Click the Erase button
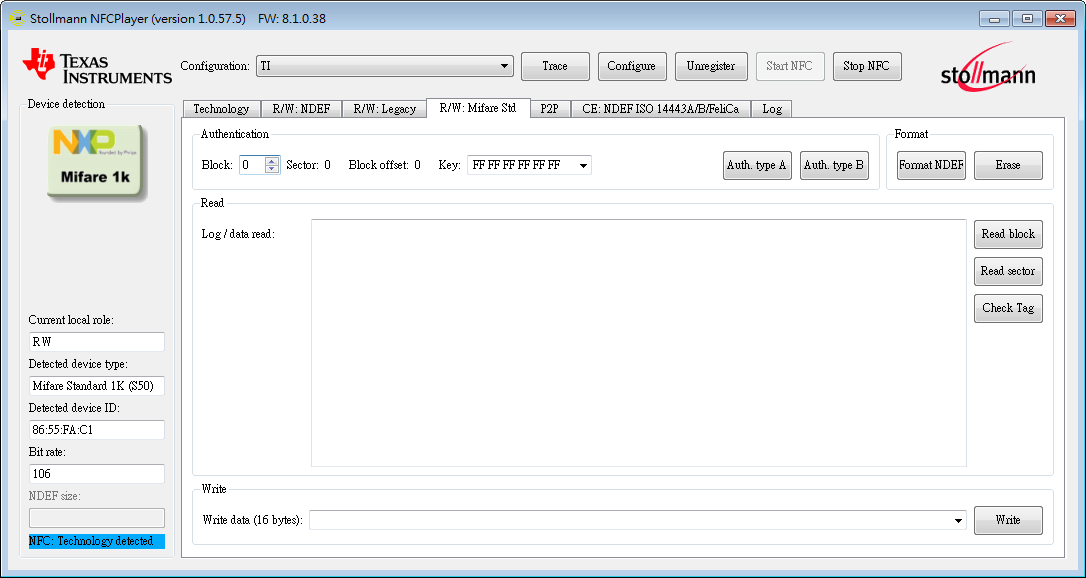Viewport: 1086px width, 578px height. coord(1008,165)
